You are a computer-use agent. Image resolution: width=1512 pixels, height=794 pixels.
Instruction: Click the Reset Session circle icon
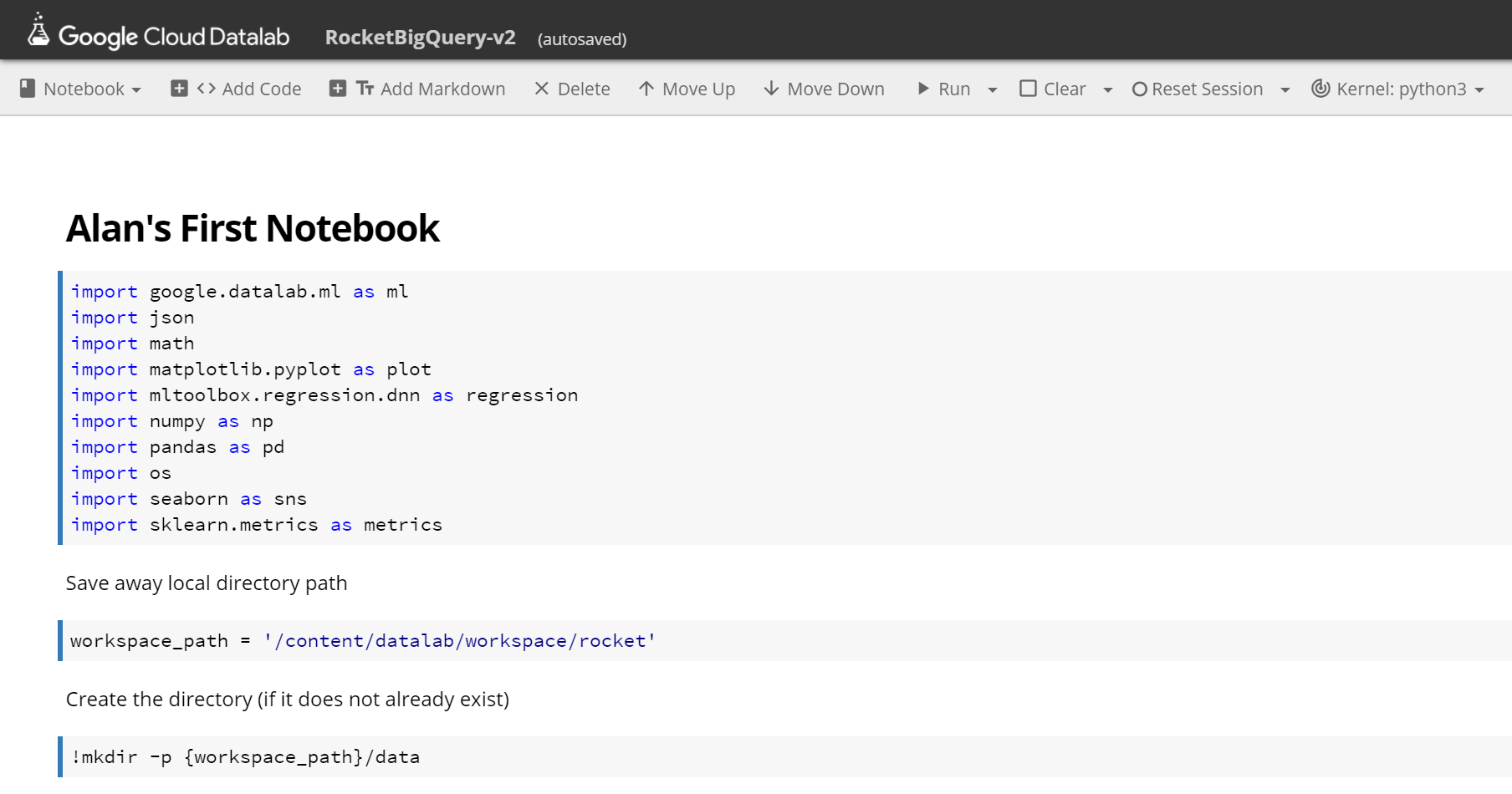1139,89
